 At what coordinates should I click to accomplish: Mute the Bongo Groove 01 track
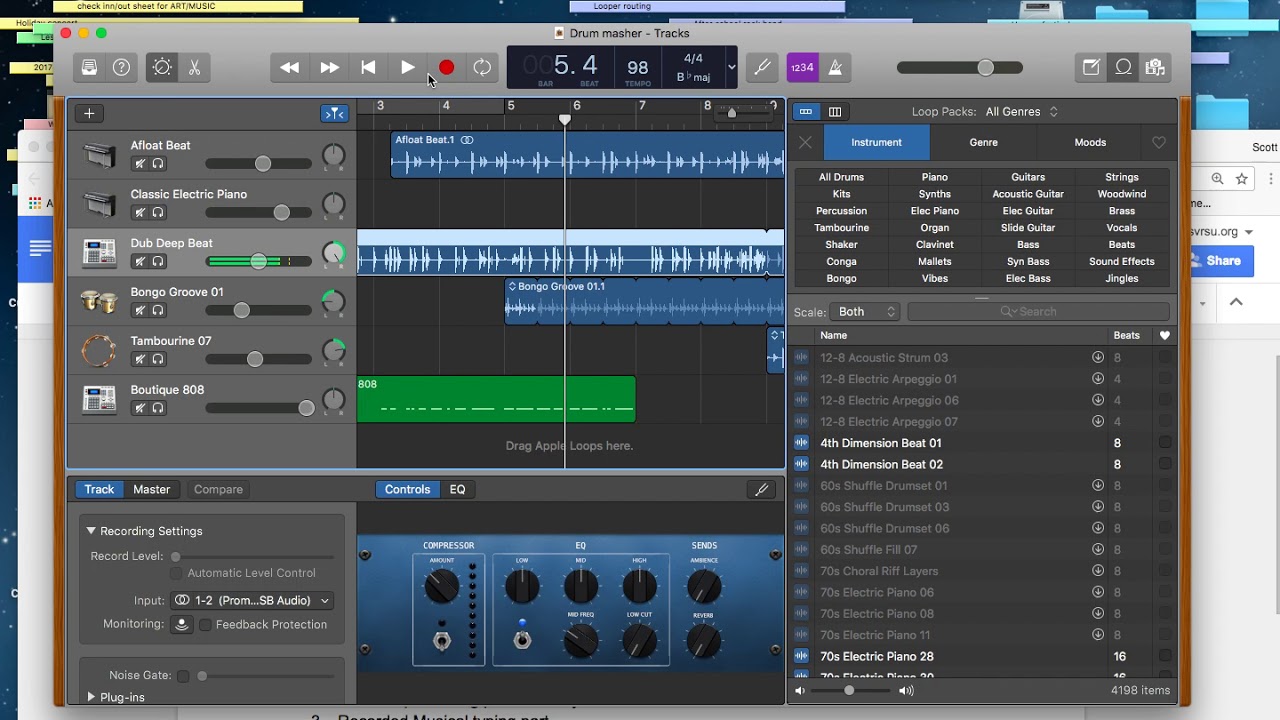tap(141, 310)
